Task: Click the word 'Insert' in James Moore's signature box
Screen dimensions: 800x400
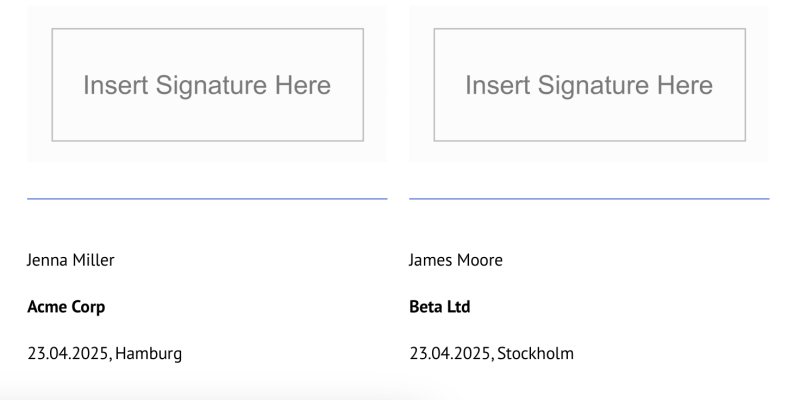Action: click(x=498, y=85)
